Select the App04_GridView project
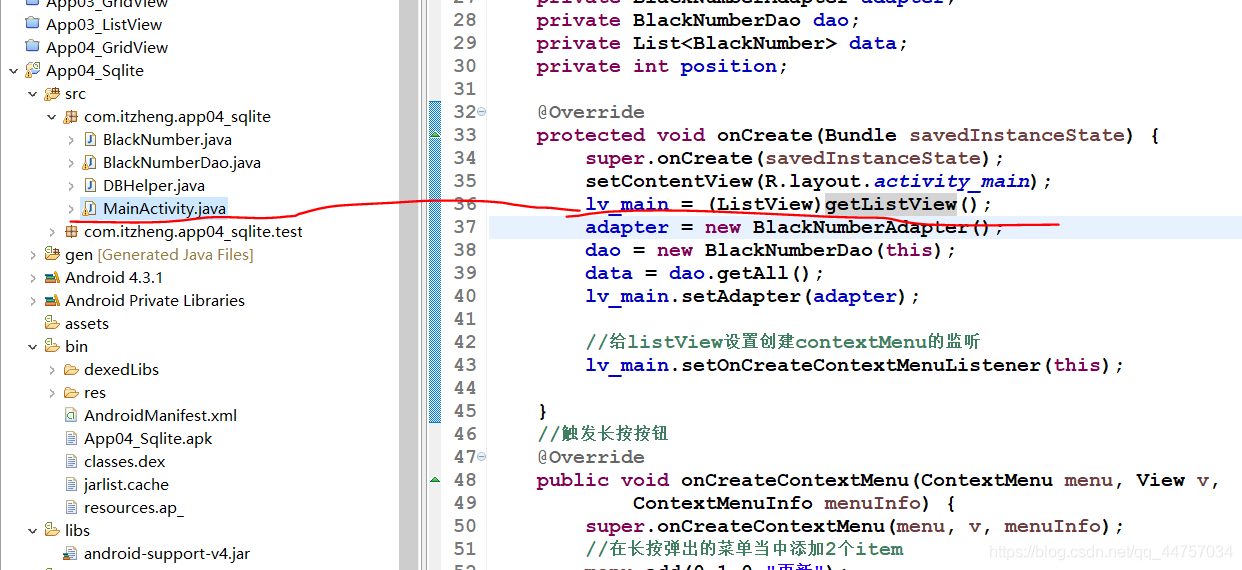This screenshot has height=570, width=1242. pyautogui.click(x=107, y=47)
